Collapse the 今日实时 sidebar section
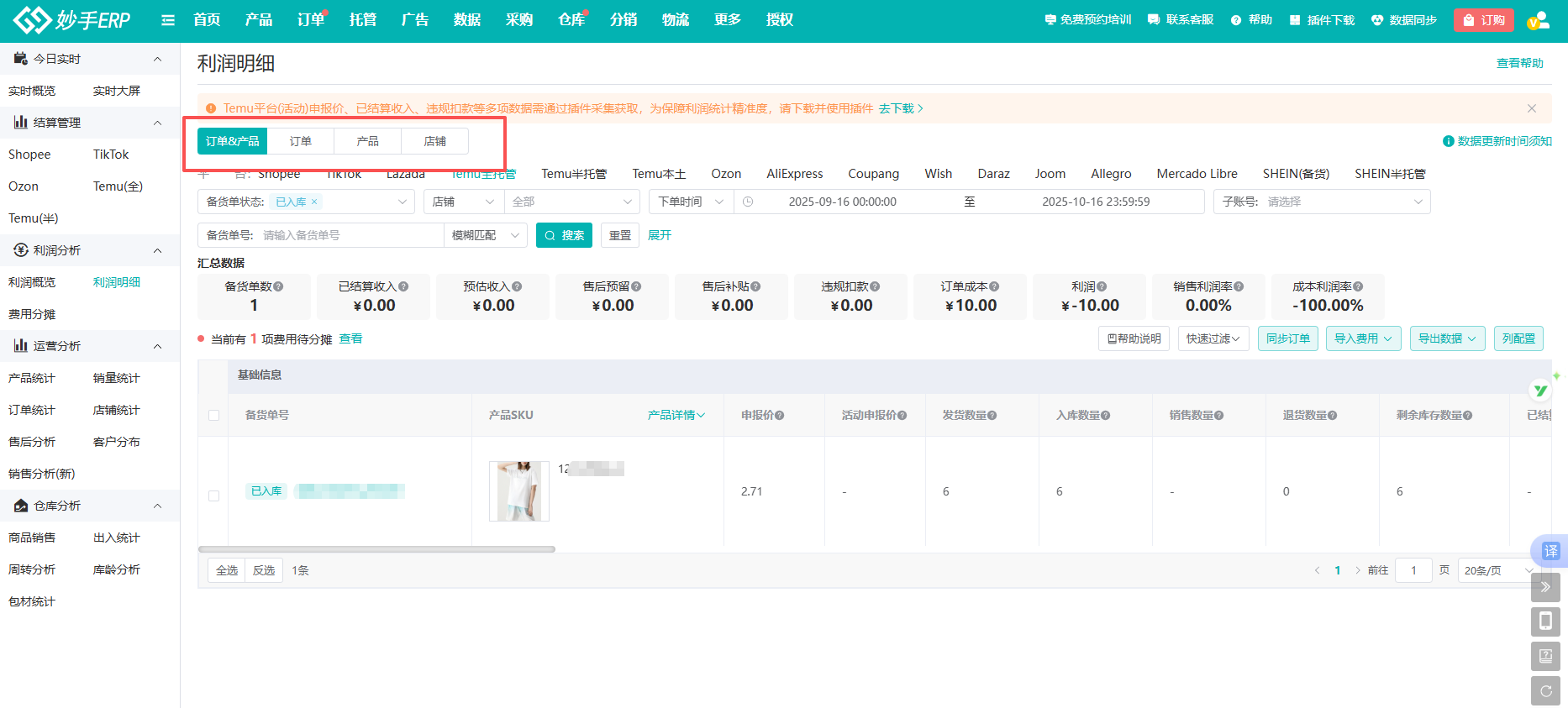 157,59
